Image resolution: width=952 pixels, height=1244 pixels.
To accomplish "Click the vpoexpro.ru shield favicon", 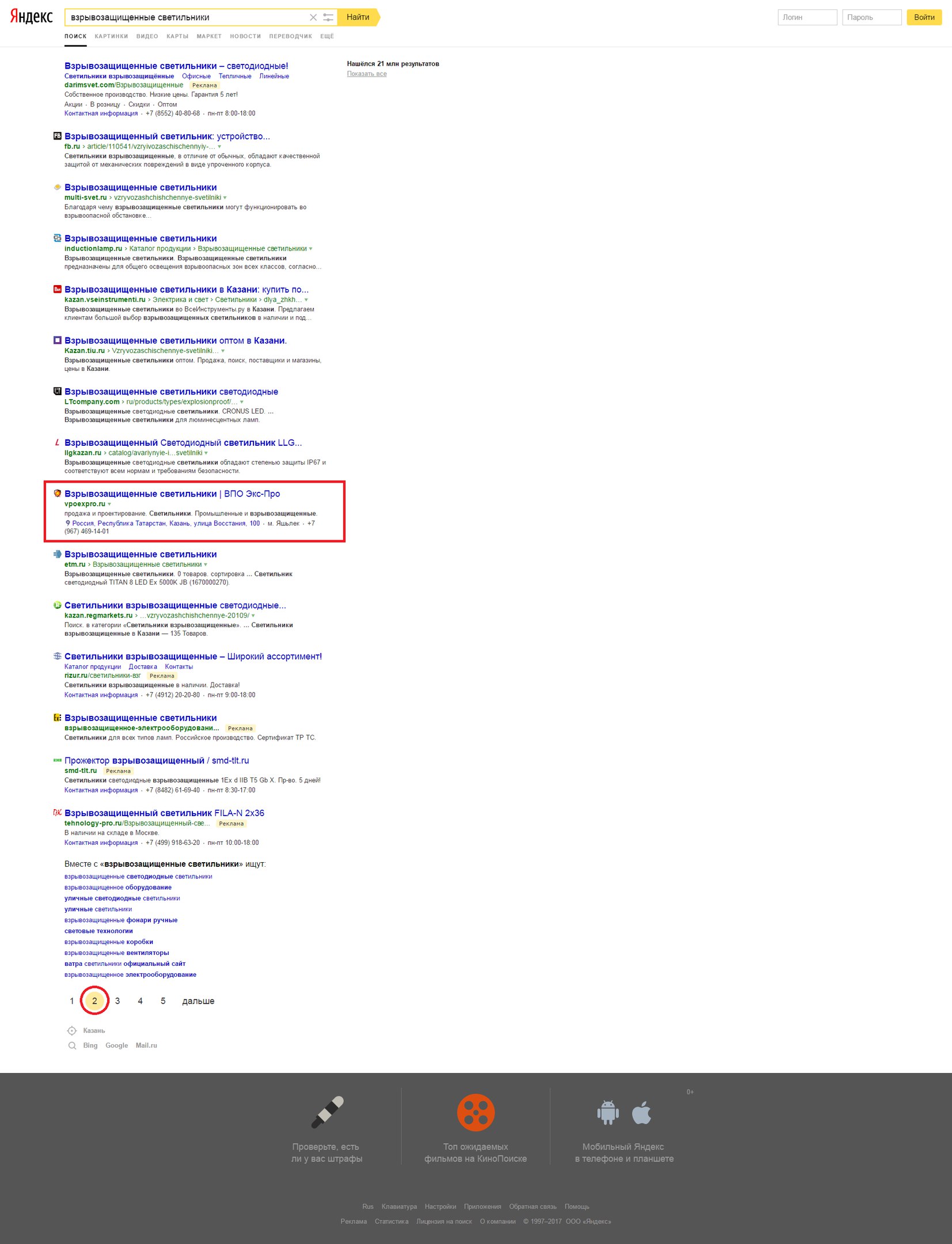I will click(57, 494).
